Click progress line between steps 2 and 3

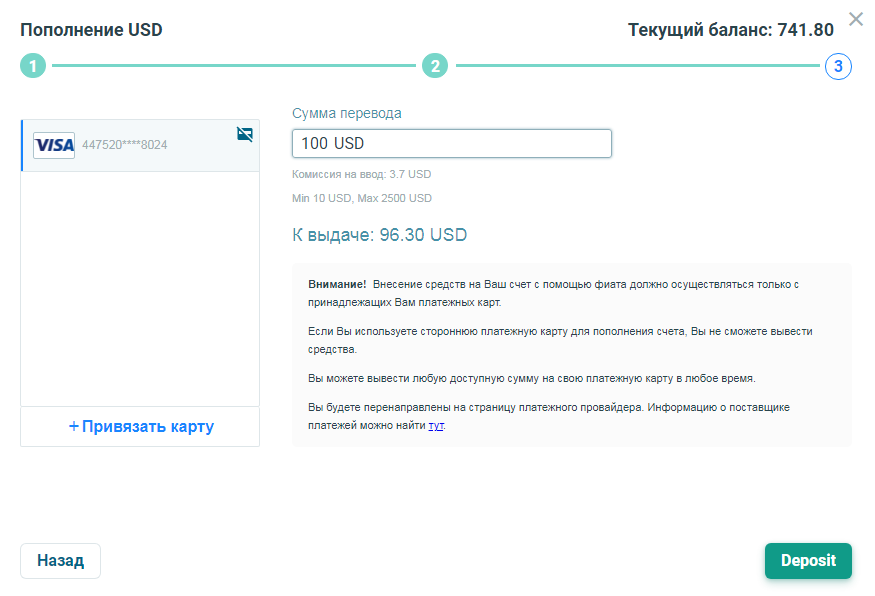click(637, 66)
